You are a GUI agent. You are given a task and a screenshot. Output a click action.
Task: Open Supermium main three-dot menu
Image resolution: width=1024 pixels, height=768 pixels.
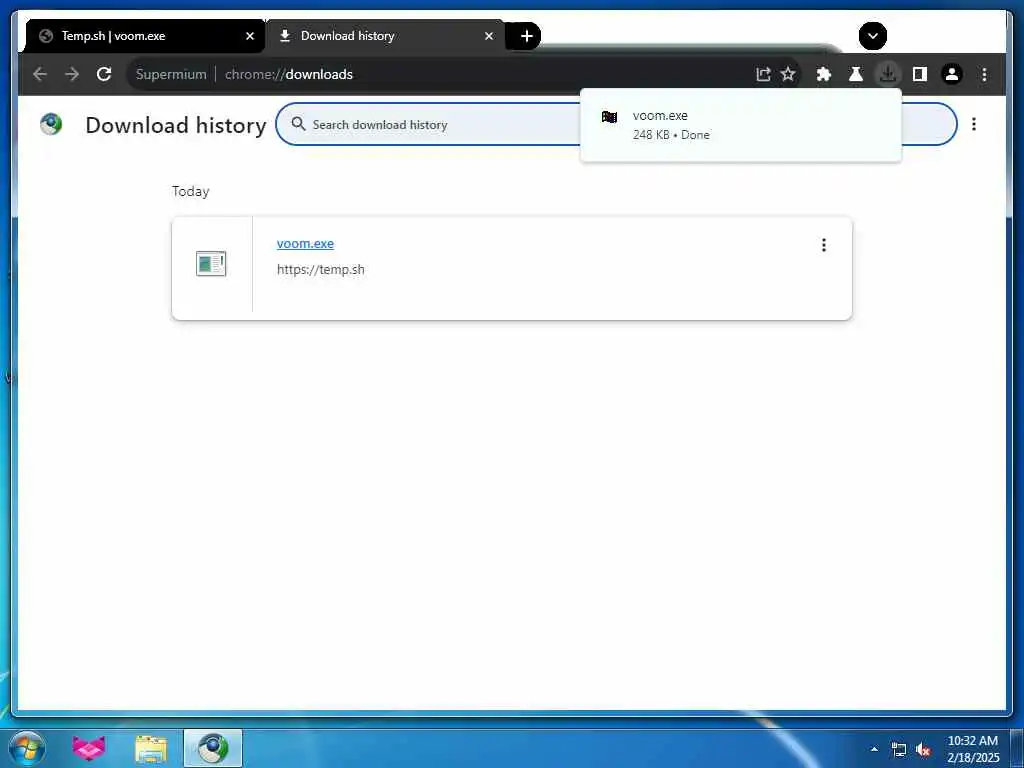point(984,74)
